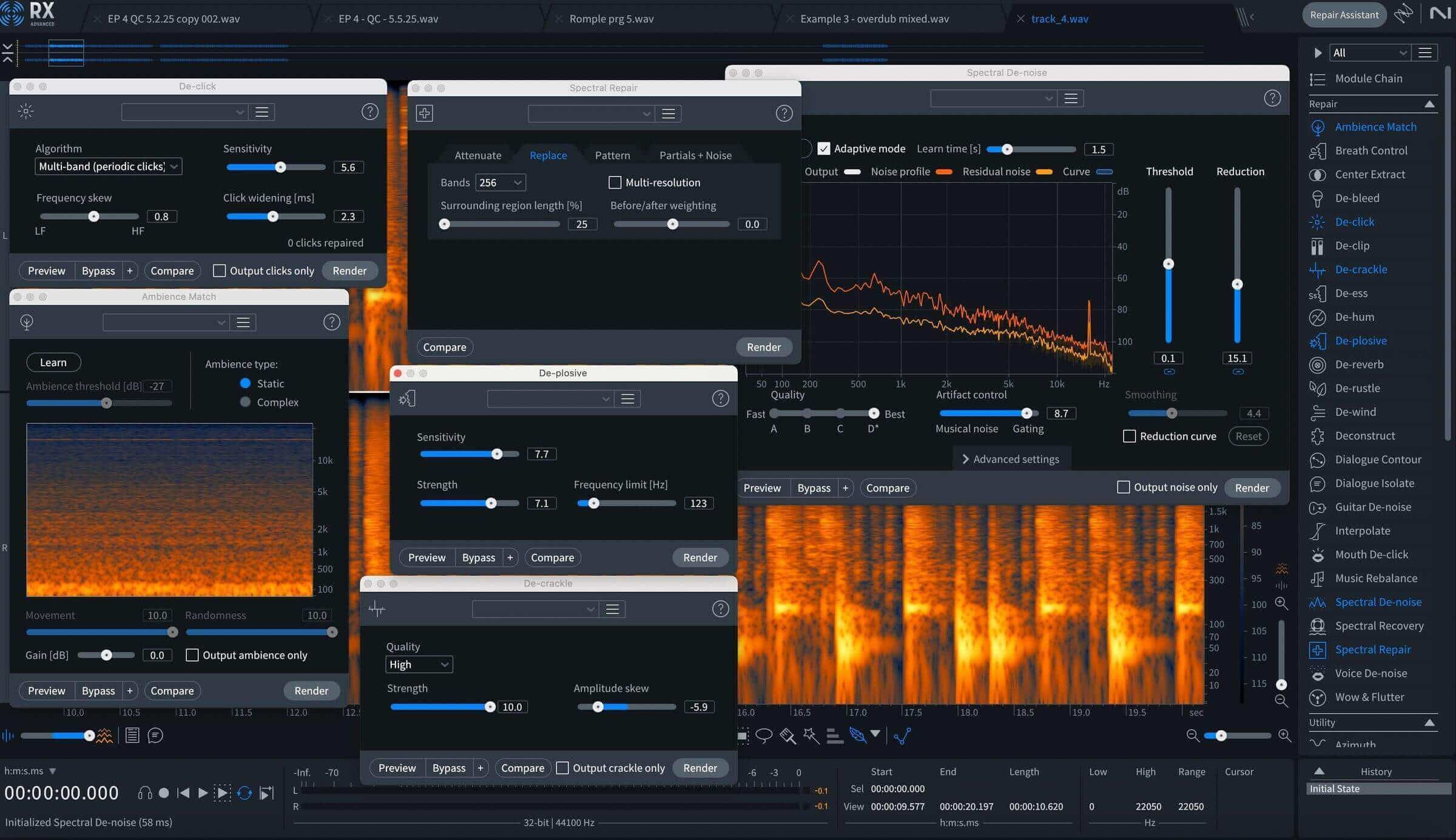Select Complex ambience type
The width and height of the screenshot is (1456, 840).
[245, 402]
